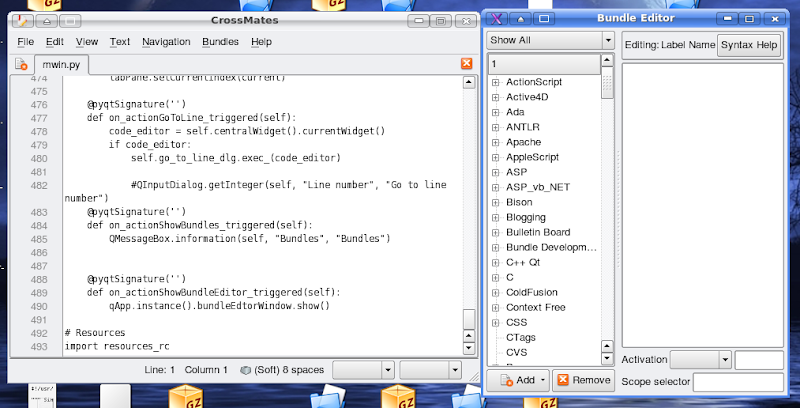
Task: Click the import resources_rc line
Action: click(117, 347)
